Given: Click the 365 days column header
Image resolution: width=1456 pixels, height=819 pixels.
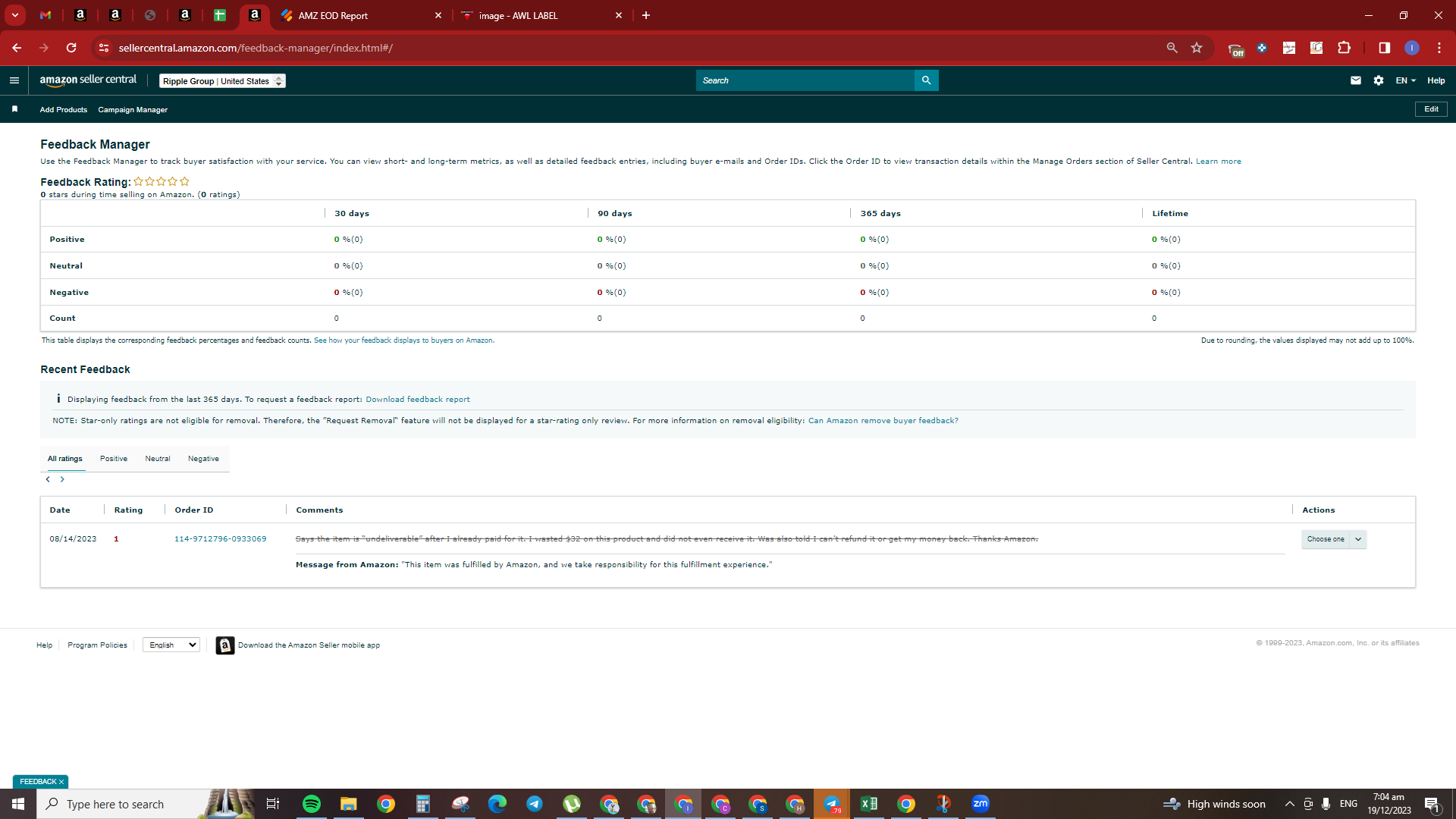Looking at the screenshot, I should click(x=880, y=214).
